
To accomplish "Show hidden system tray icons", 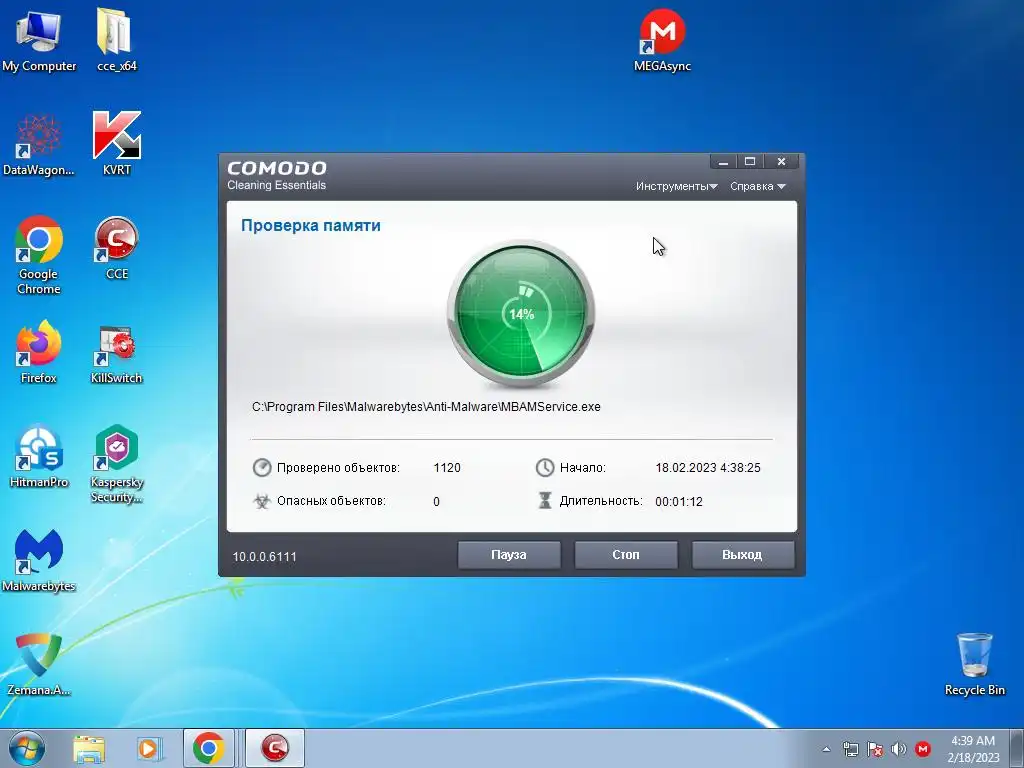I will click(x=826, y=749).
